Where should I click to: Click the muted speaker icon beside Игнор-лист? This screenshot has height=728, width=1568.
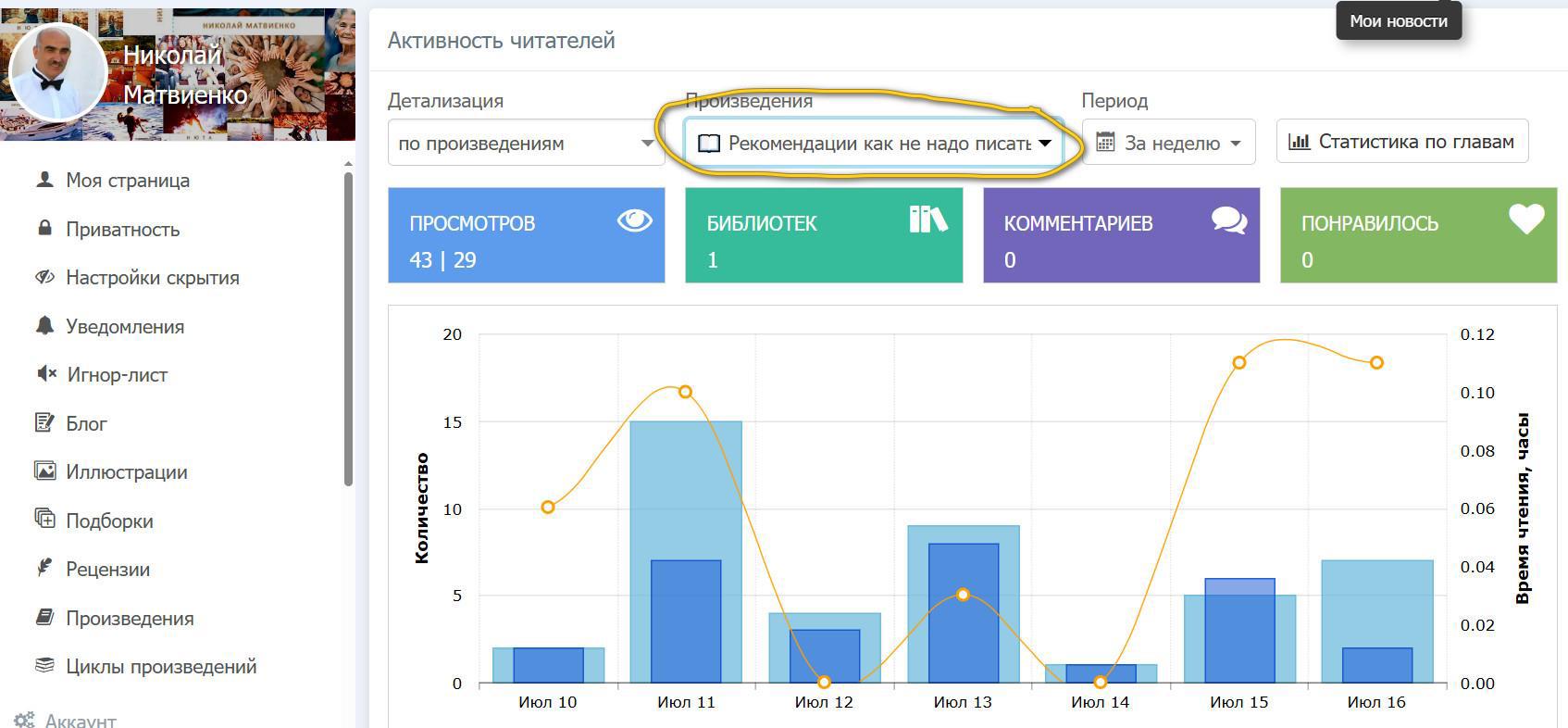pyautogui.click(x=45, y=374)
